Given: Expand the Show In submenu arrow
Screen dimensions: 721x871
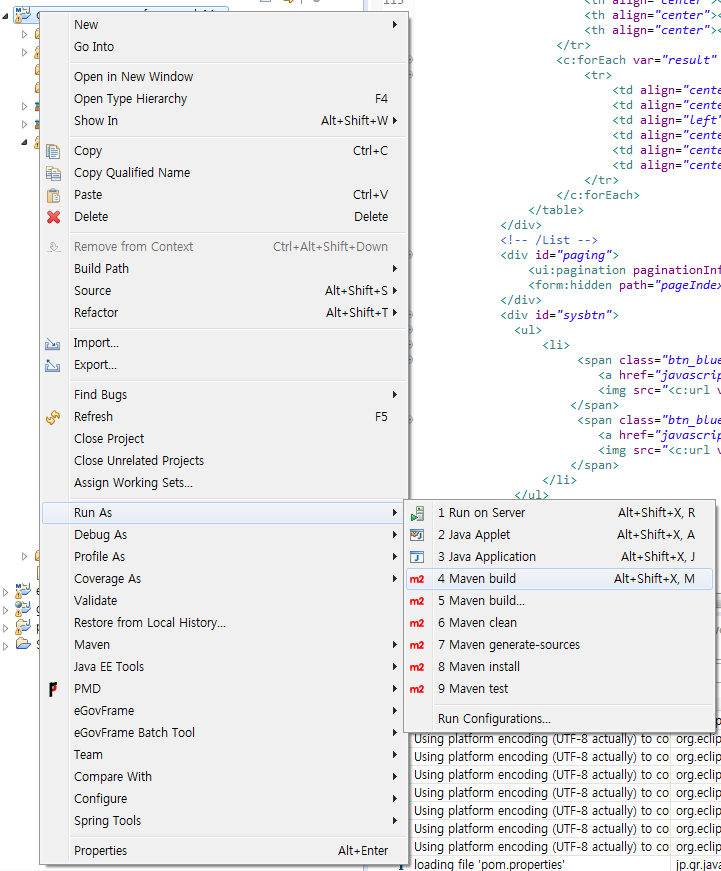Looking at the screenshot, I should click(x=395, y=121).
